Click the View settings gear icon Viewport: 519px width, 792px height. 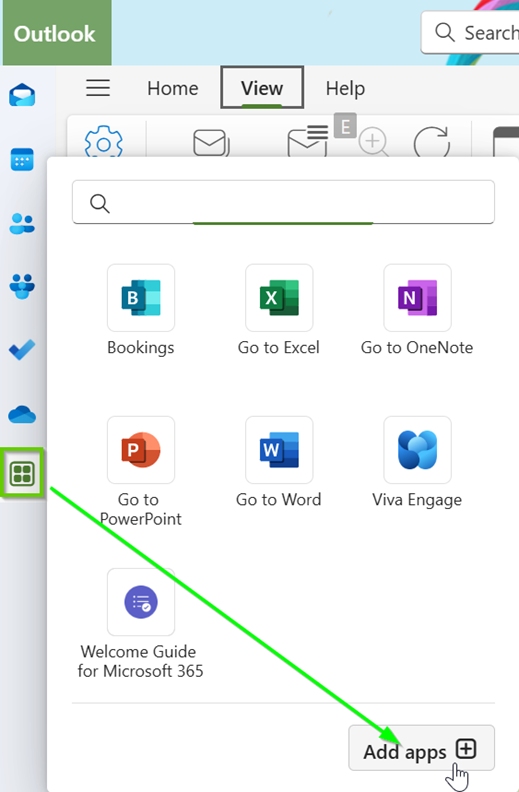click(103, 142)
